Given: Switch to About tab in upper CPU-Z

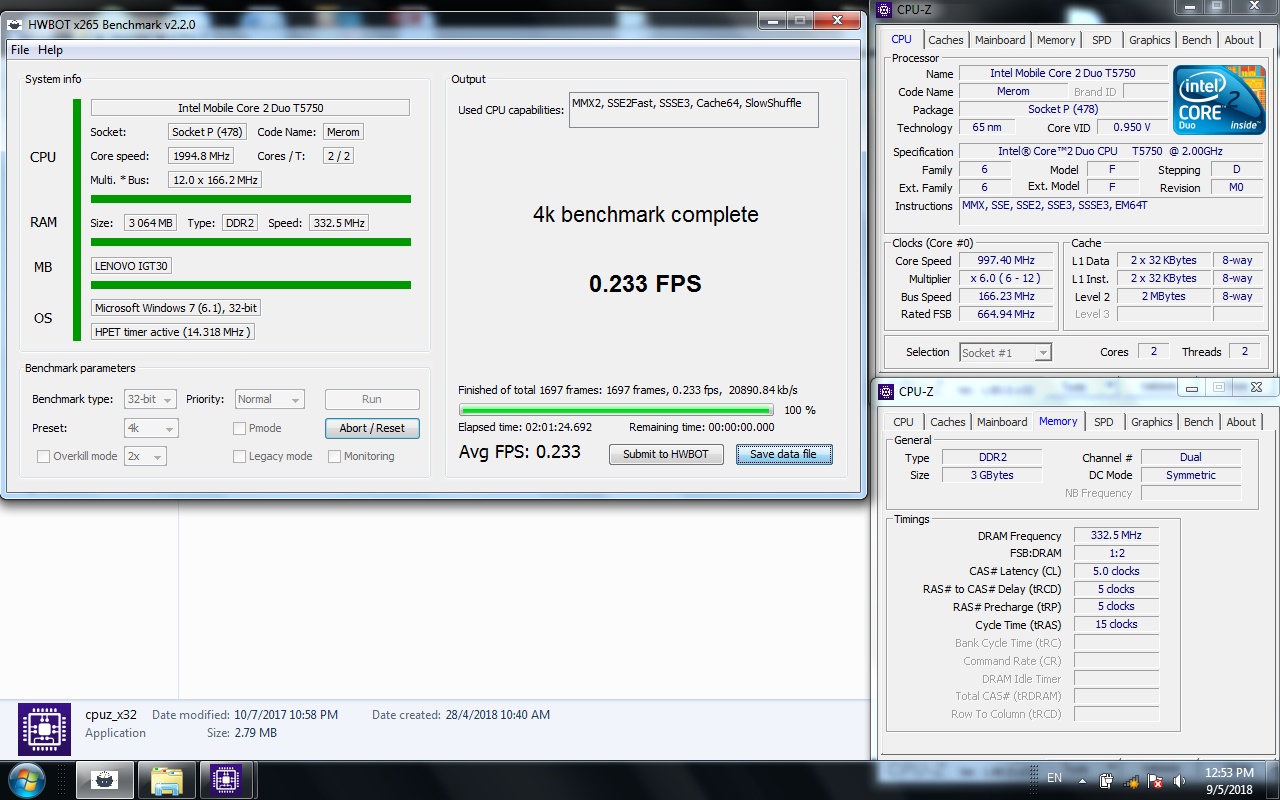Looking at the screenshot, I should point(1239,41).
